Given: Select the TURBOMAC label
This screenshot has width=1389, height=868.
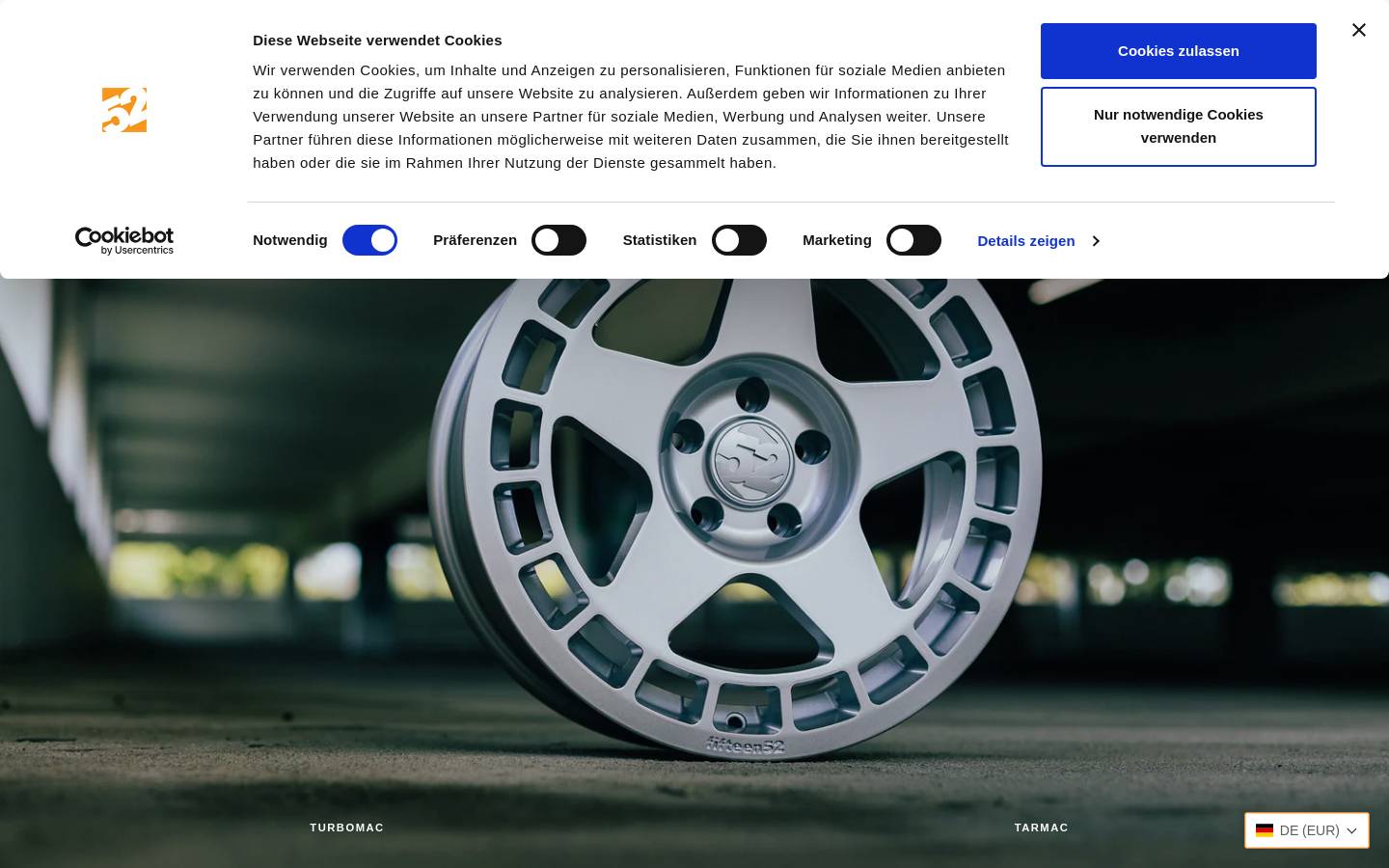Looking at the screenshot, I should click(x=347, y=827).
